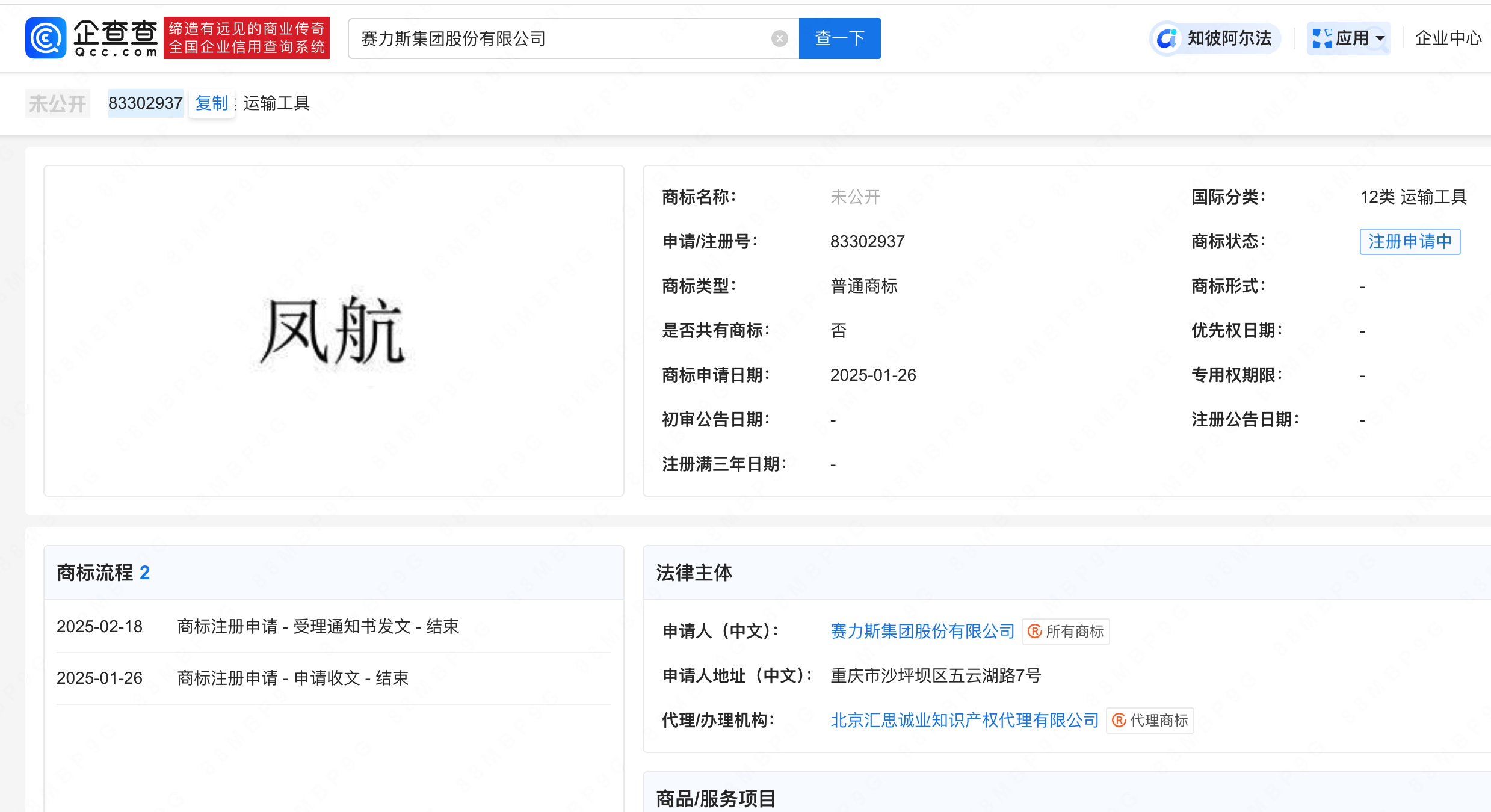This screenshot has width=1491, height=812.
Task: Copy the trademark number with 复制
Action: click(211, 103)
